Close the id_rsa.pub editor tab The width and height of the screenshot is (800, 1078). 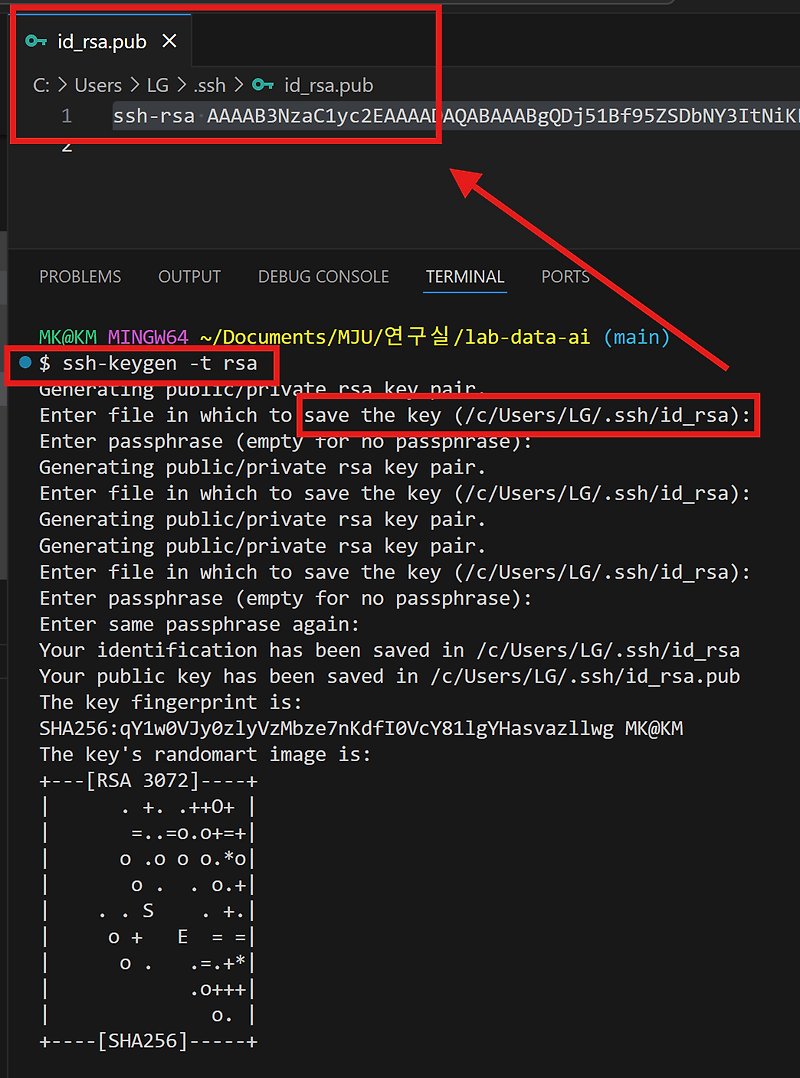click(x=168, y=42)
